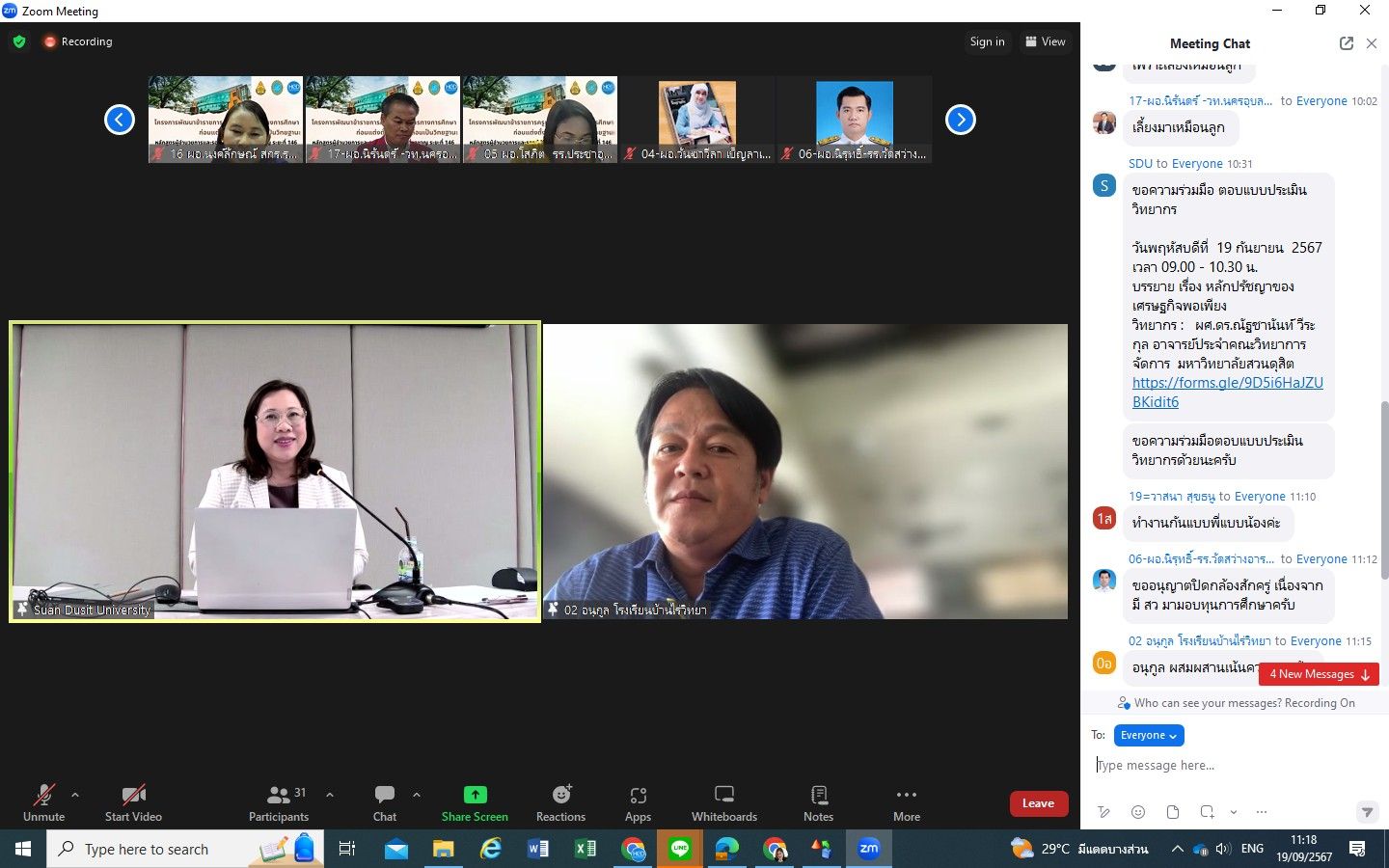Click SDU sender name in chat

[1140, 164]
